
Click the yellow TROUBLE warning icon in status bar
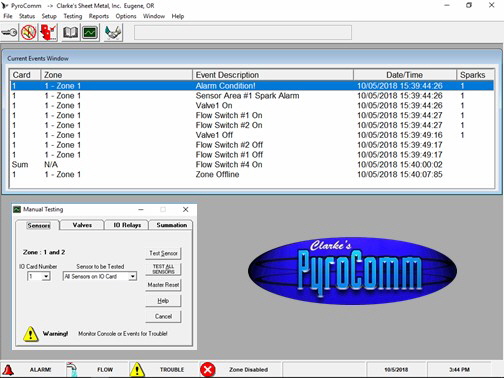click(x=137, y=370)
